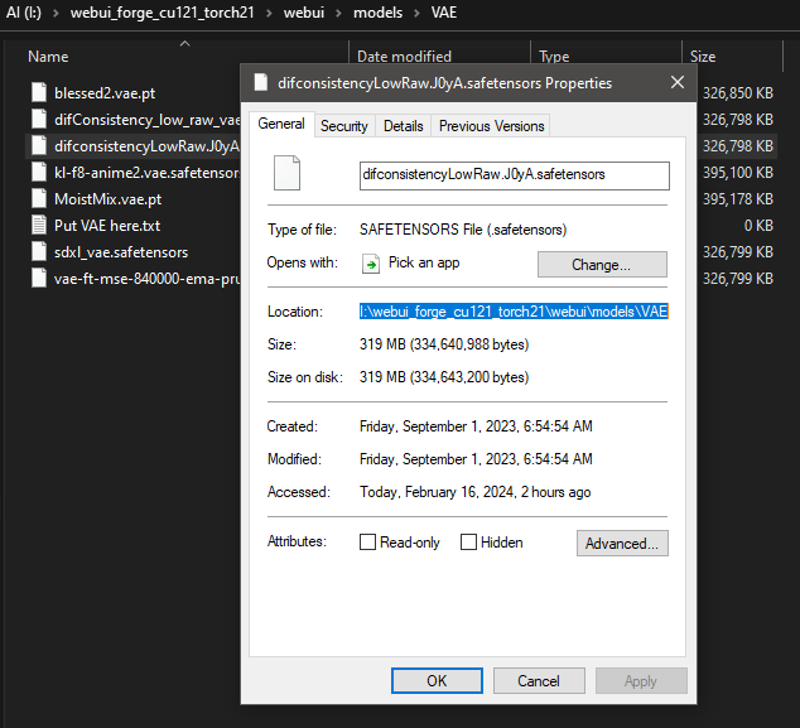Screen dimensions: 800x728
Task: Navigate to models breadcrumb folder
Action: 378,13
